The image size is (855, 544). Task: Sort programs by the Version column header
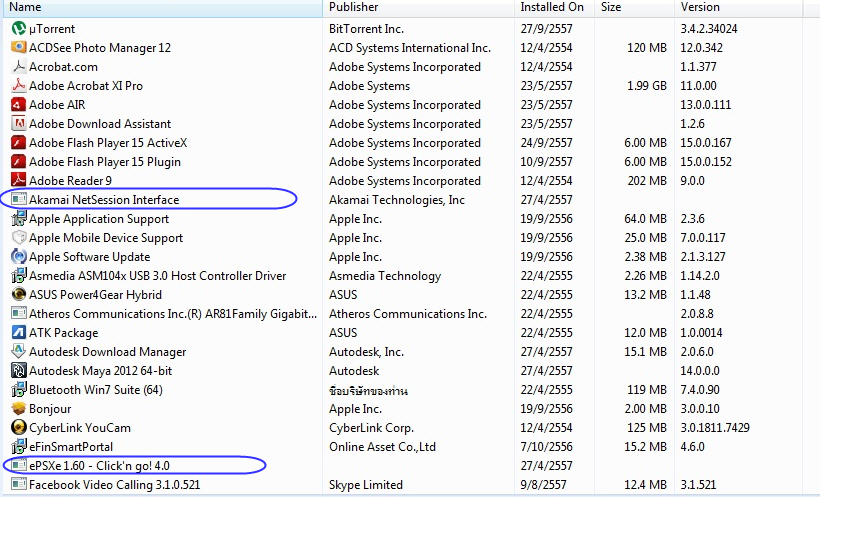point(738,7)
